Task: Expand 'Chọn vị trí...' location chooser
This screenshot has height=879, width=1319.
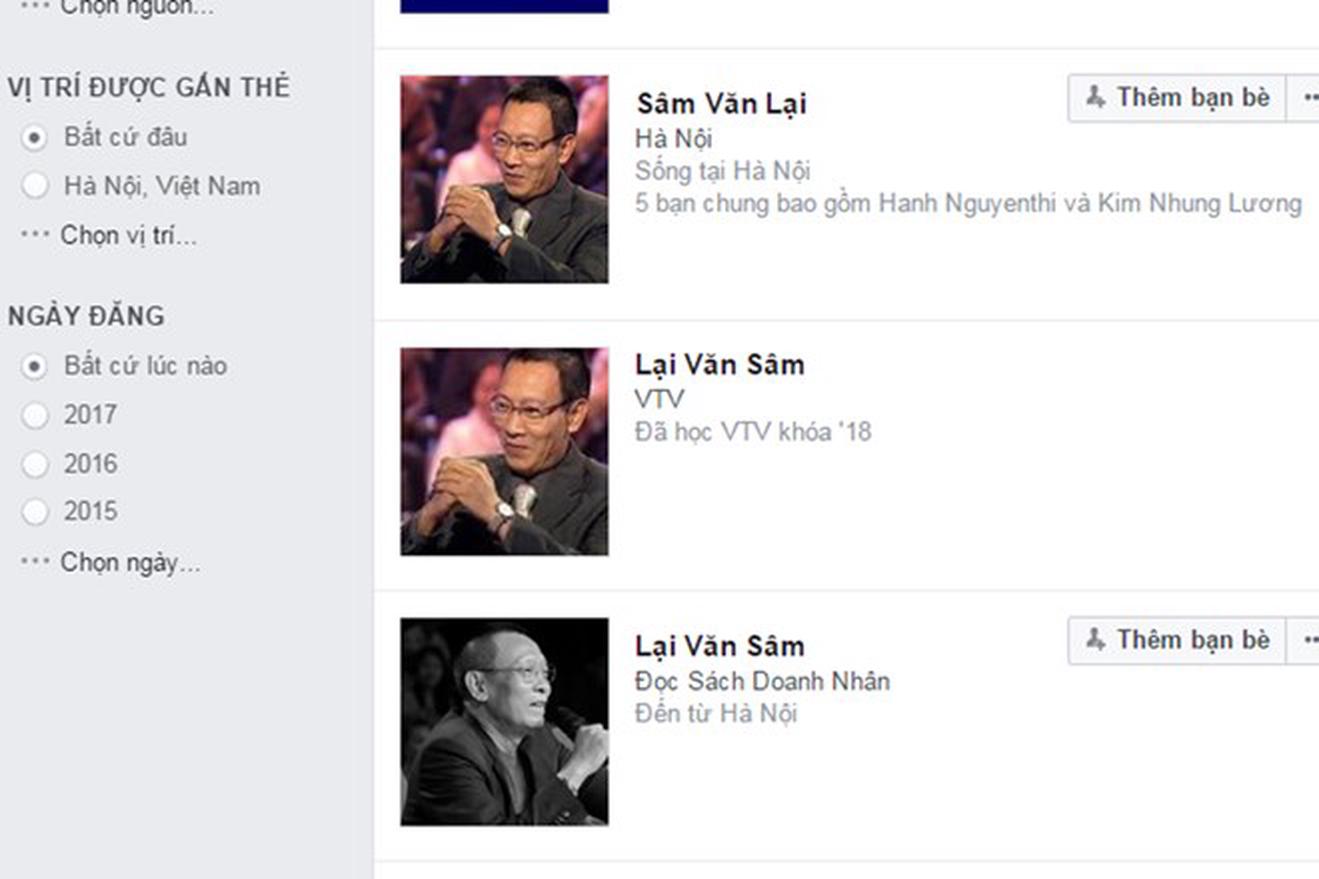Action: point(127,236)
